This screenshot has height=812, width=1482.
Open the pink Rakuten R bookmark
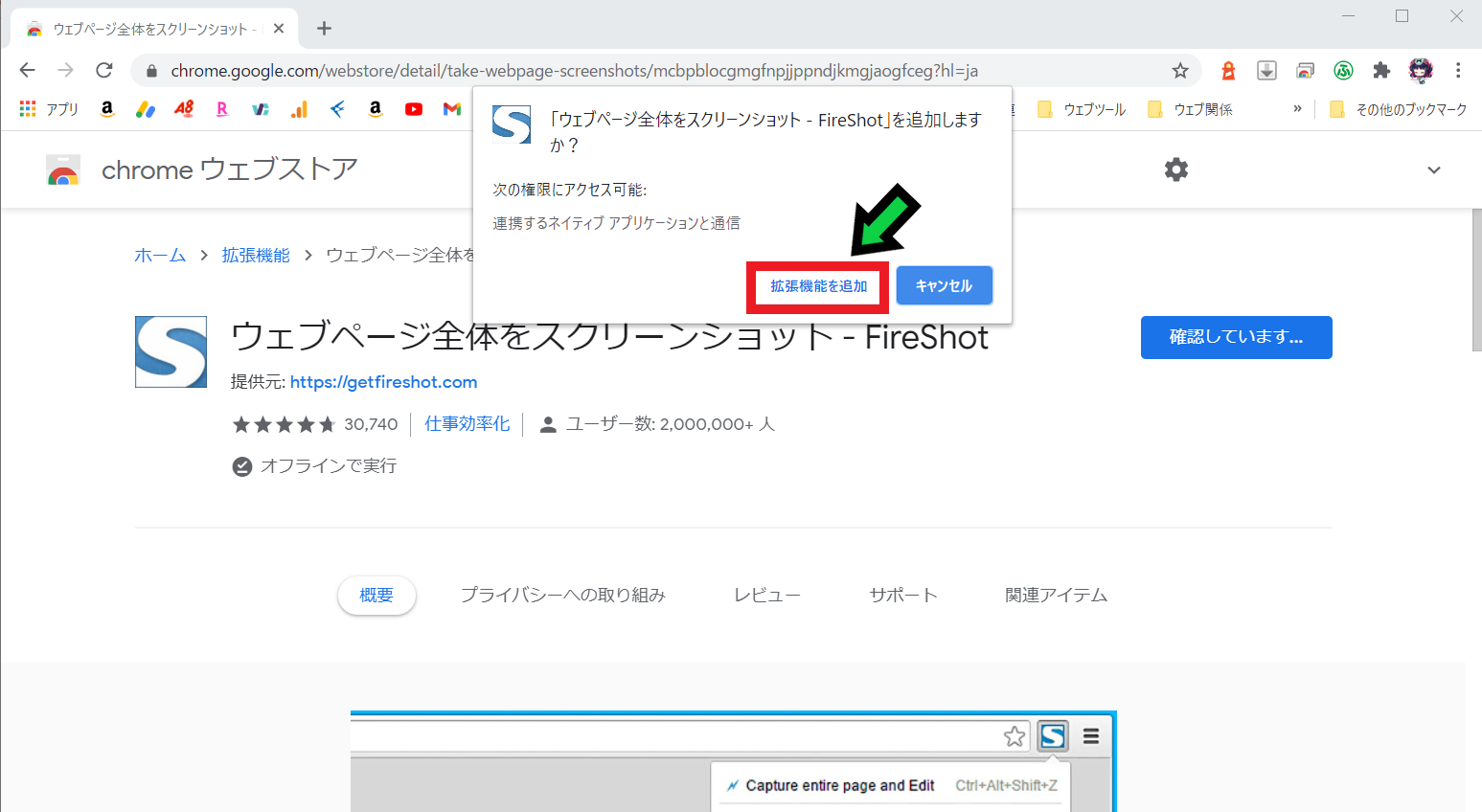click(x=222, y=109)
